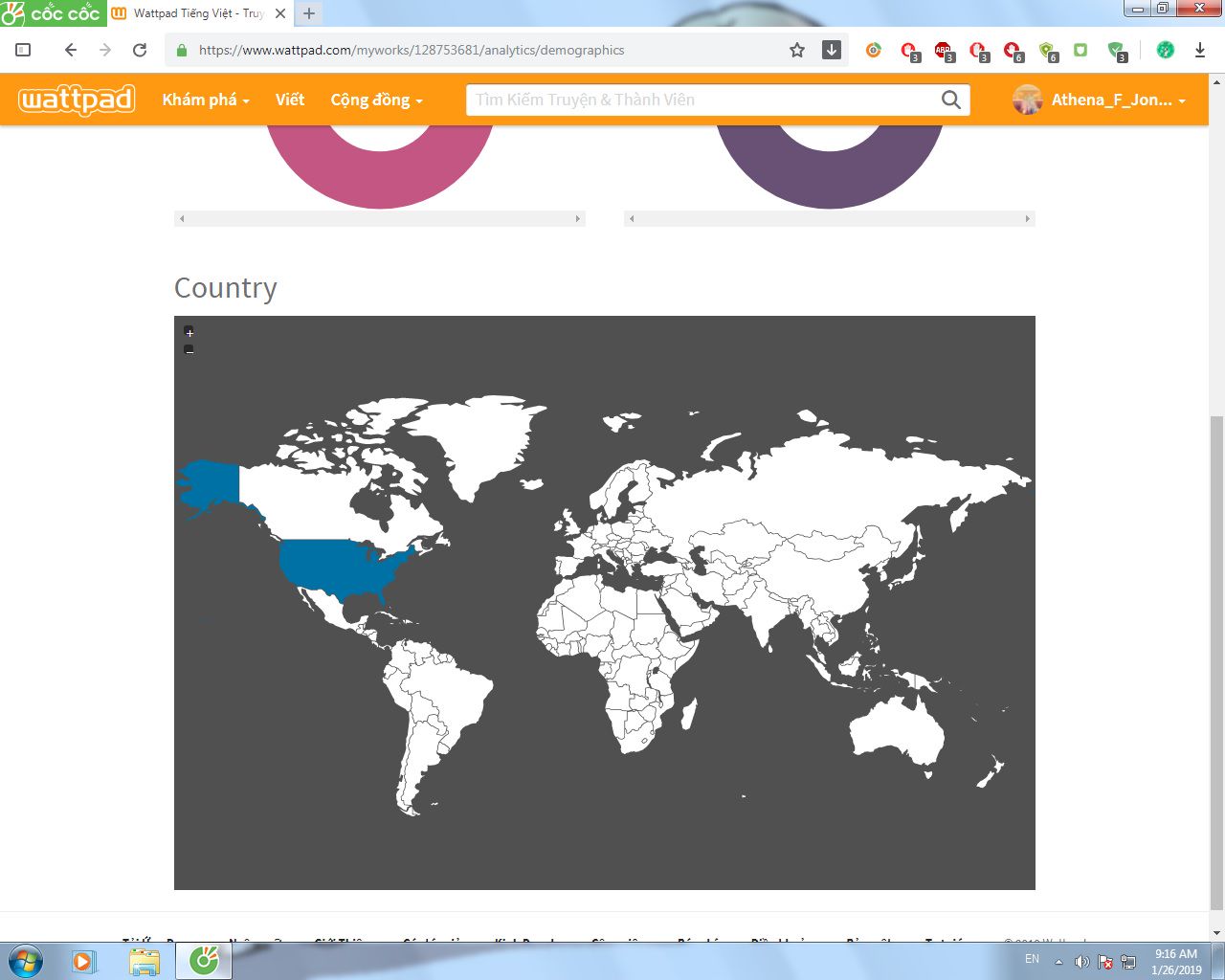Expand the Khám phá dropdown menu
The height and width of the screenshot is (980, 1225).
coord(206,100)
